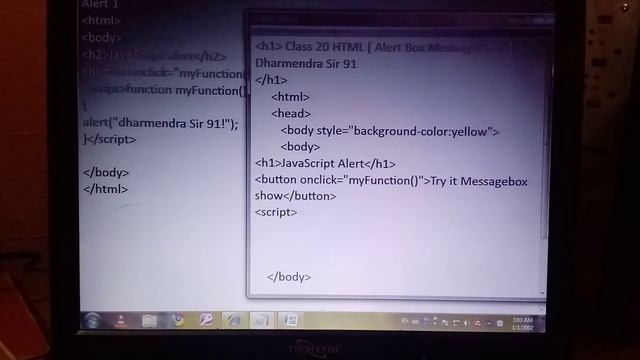Click the "</body>" line in back window

pos(106,173)
